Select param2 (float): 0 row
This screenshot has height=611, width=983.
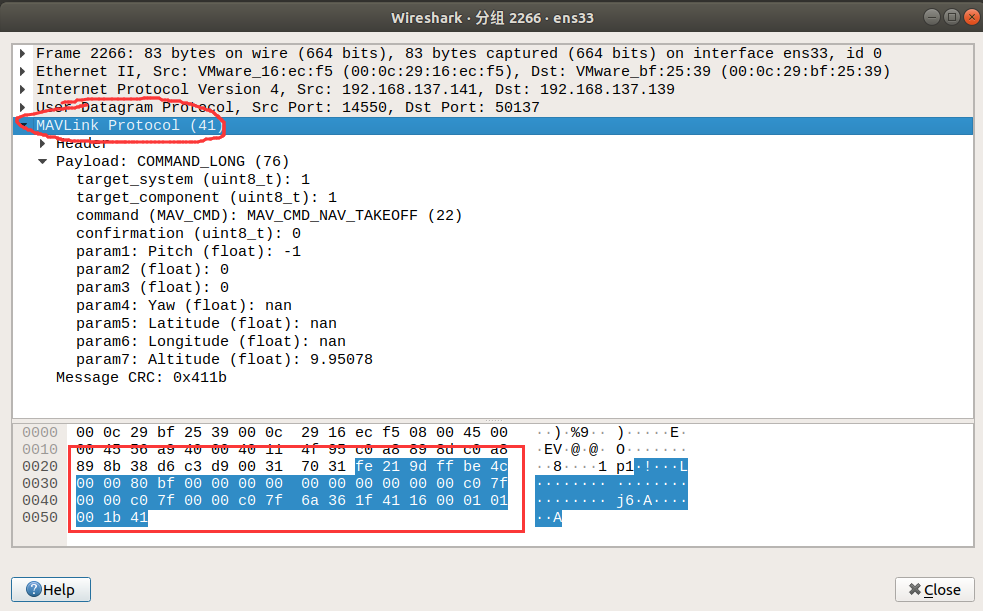[152, 269]
